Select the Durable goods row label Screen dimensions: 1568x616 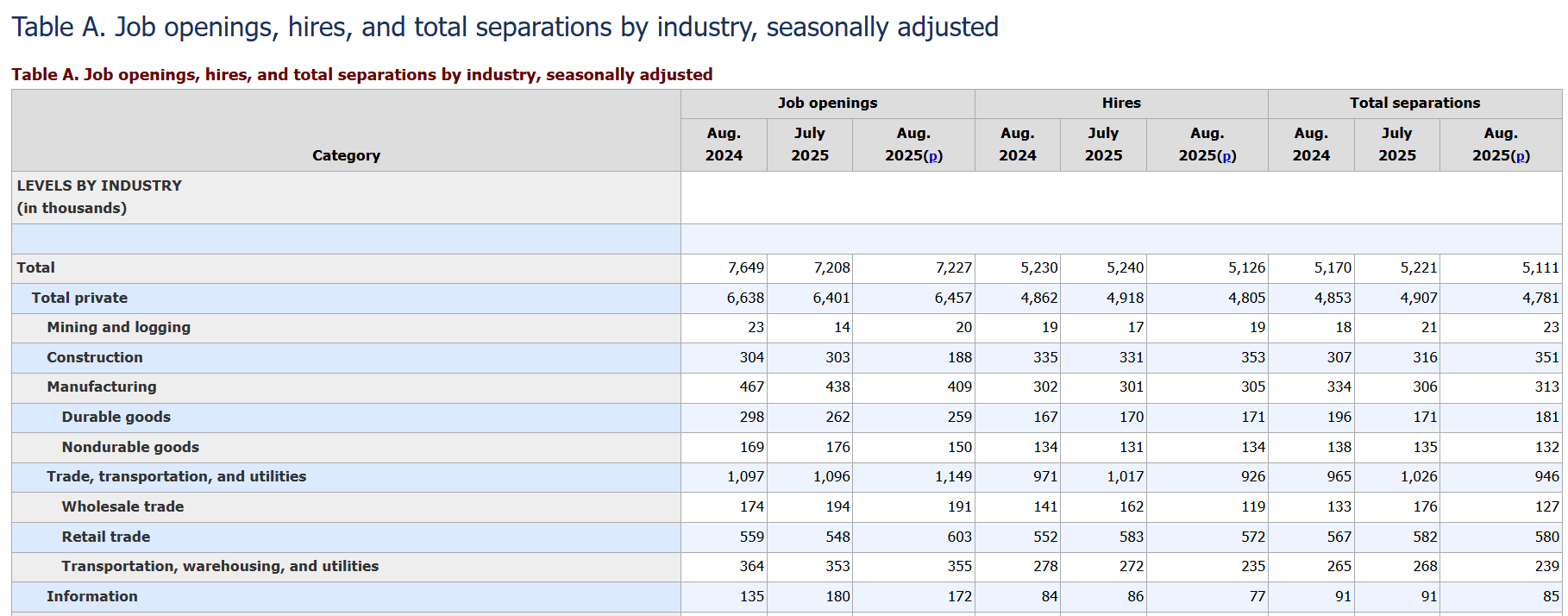tap(116, 417)
